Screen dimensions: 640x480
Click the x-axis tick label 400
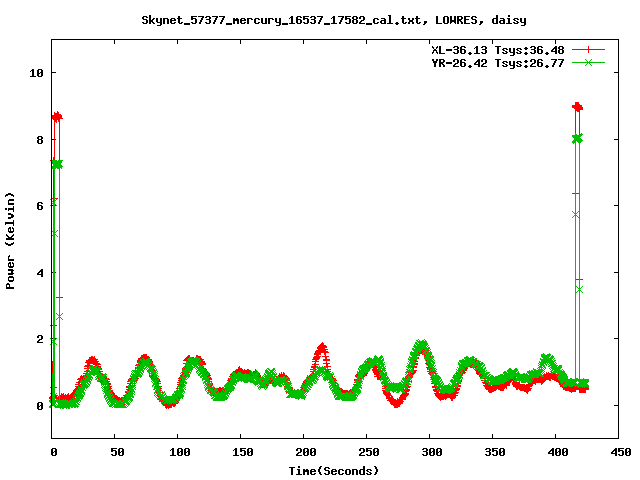[x=558, y=452]
